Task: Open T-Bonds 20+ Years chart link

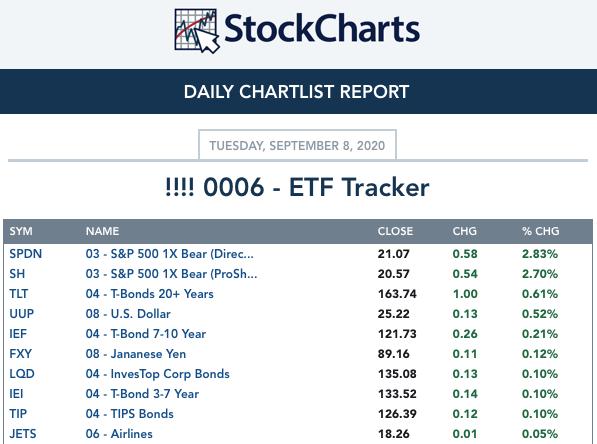Action: 149,294
